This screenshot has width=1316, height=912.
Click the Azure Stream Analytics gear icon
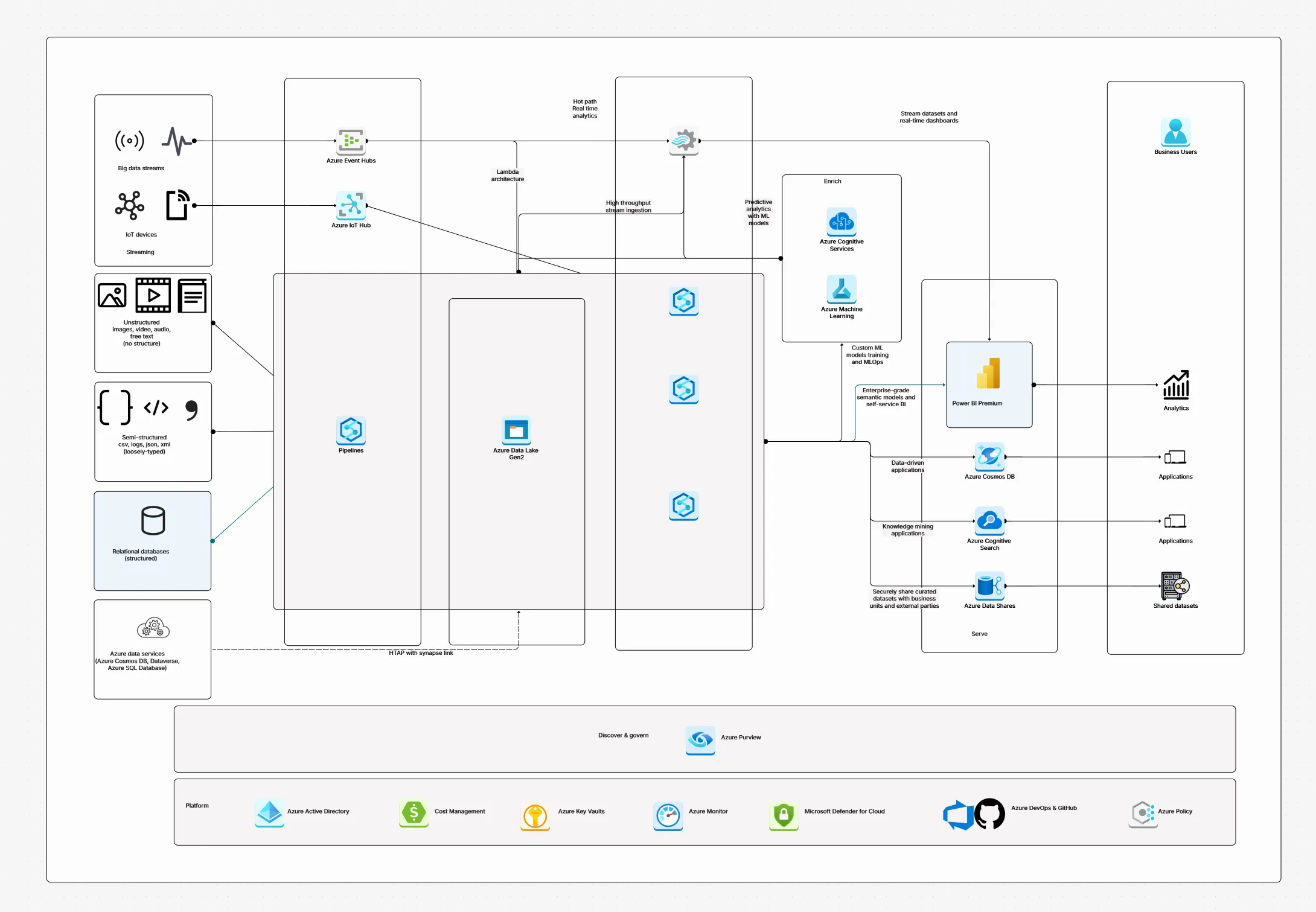[x=683, y=141]
